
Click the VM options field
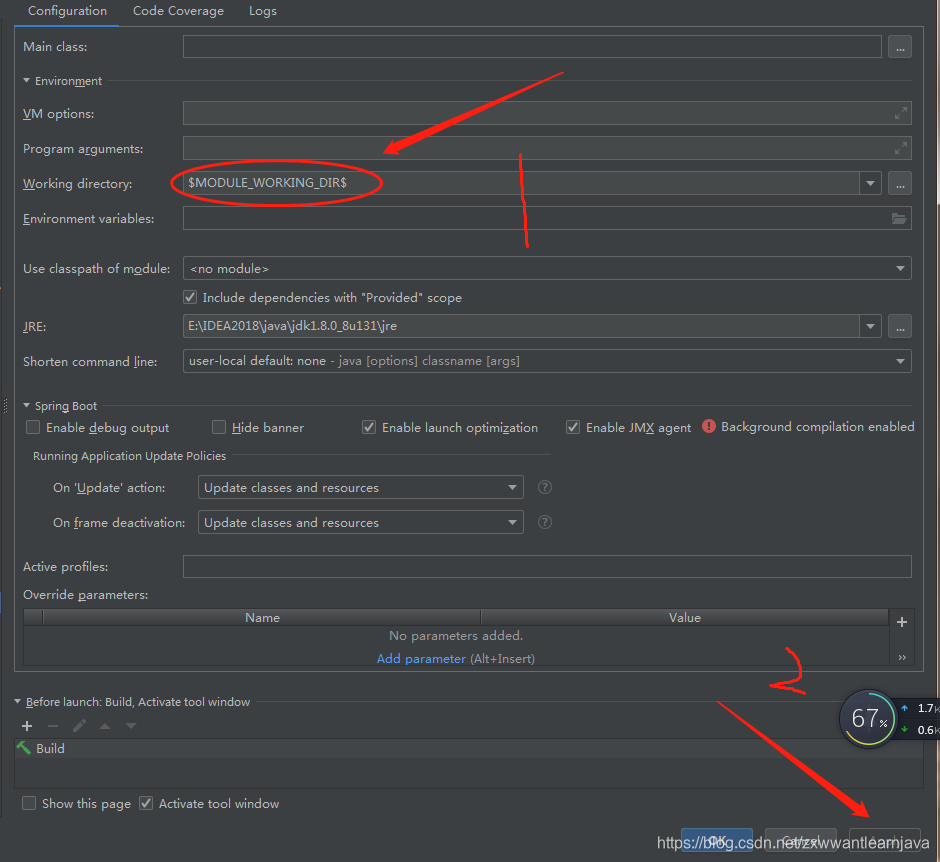tap(547, 113)
